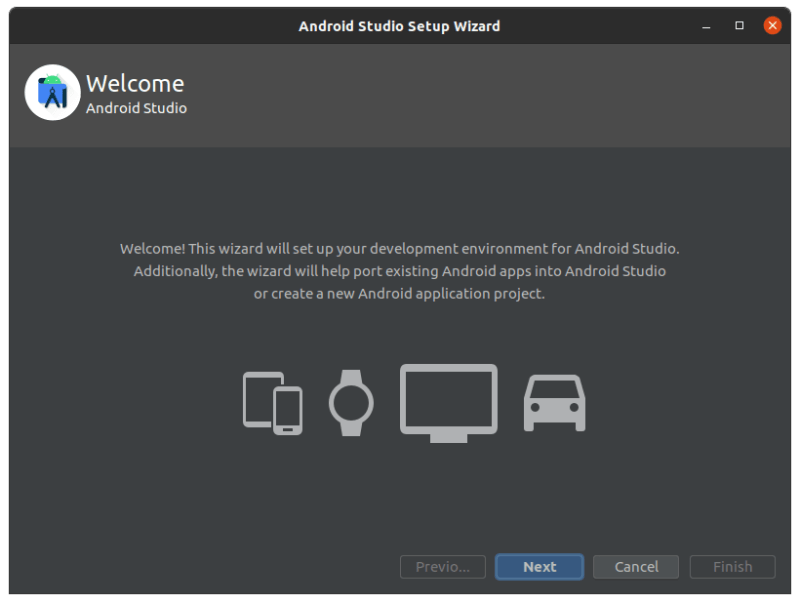Click the Android Studio Setup Wizard title bar
This screenshot has height=603, width=800.
click(400, 26)
